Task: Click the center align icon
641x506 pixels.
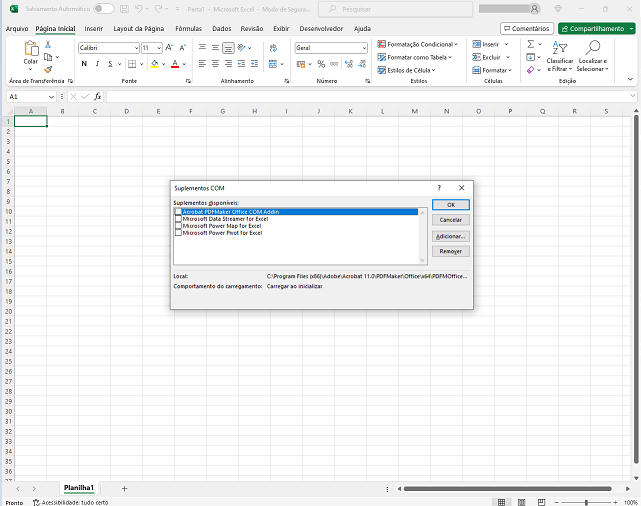Action: (x=215, y=64)
